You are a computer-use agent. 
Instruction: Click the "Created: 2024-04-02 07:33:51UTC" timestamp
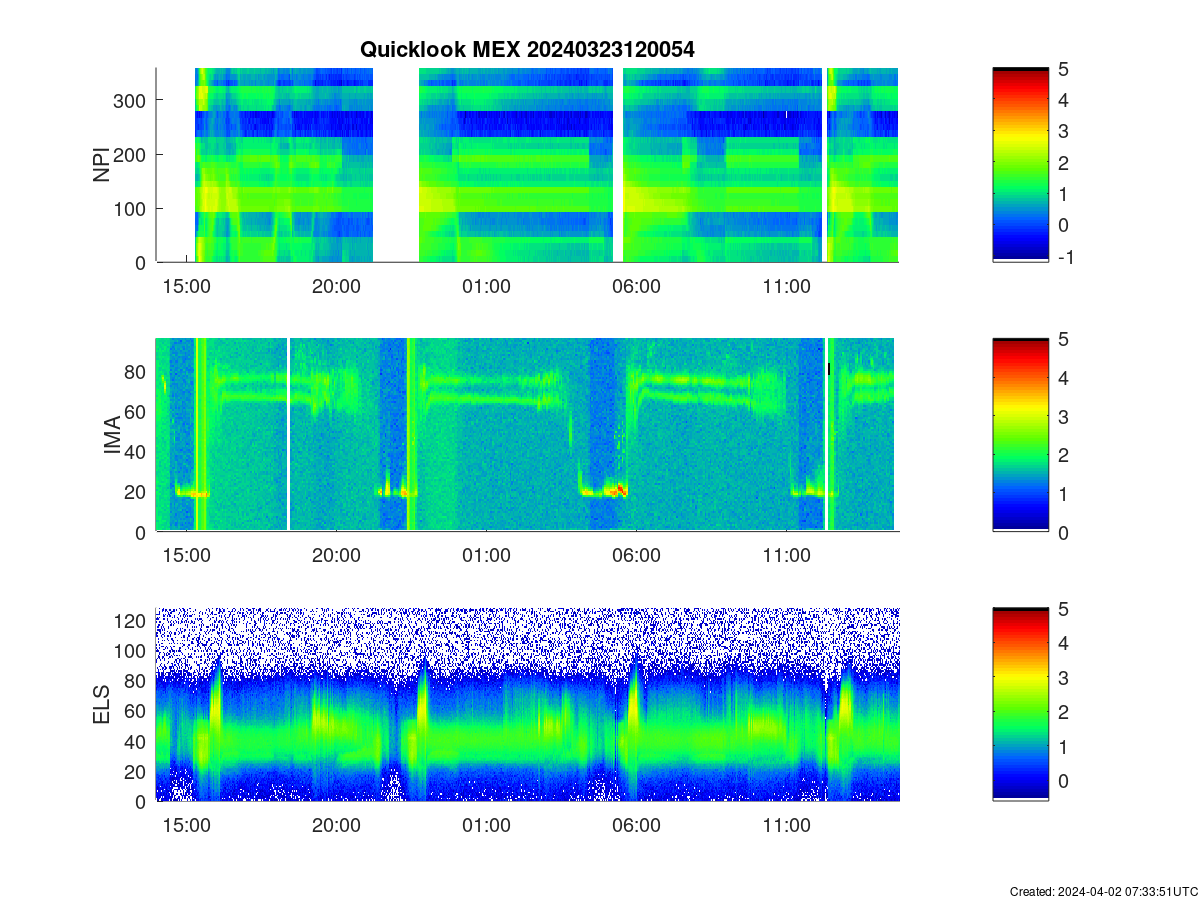(1103, 891)
